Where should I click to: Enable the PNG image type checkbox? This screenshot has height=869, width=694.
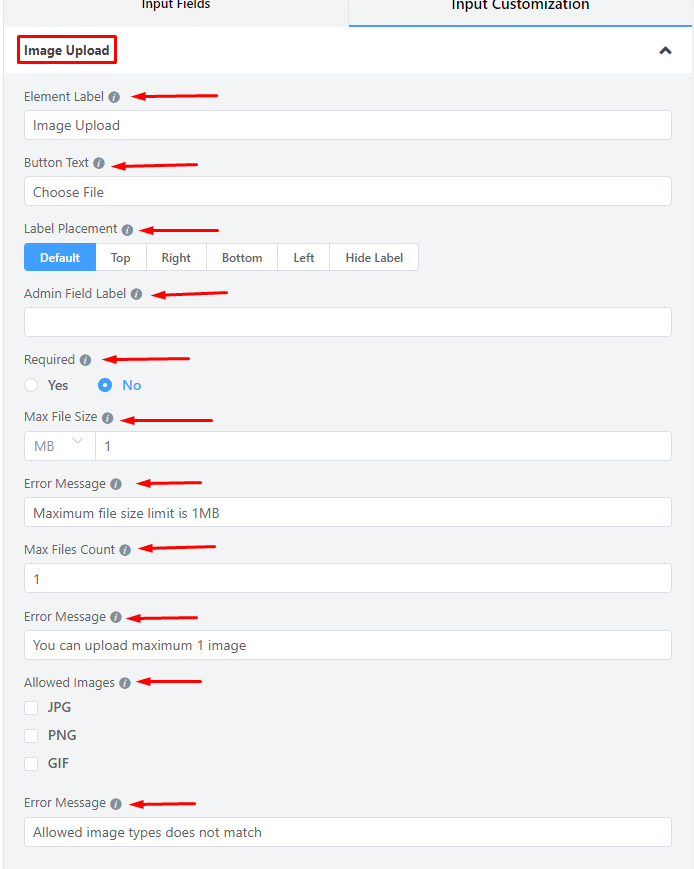[32, 736]
